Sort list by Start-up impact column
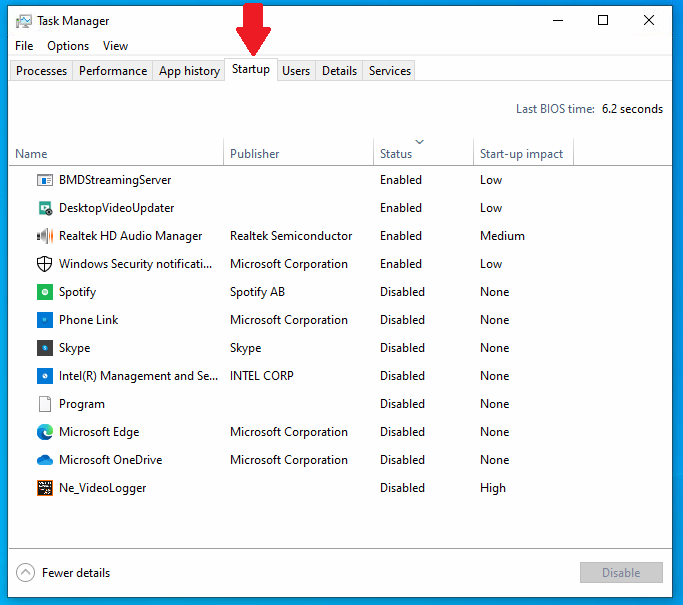 [x=521, y=154]
